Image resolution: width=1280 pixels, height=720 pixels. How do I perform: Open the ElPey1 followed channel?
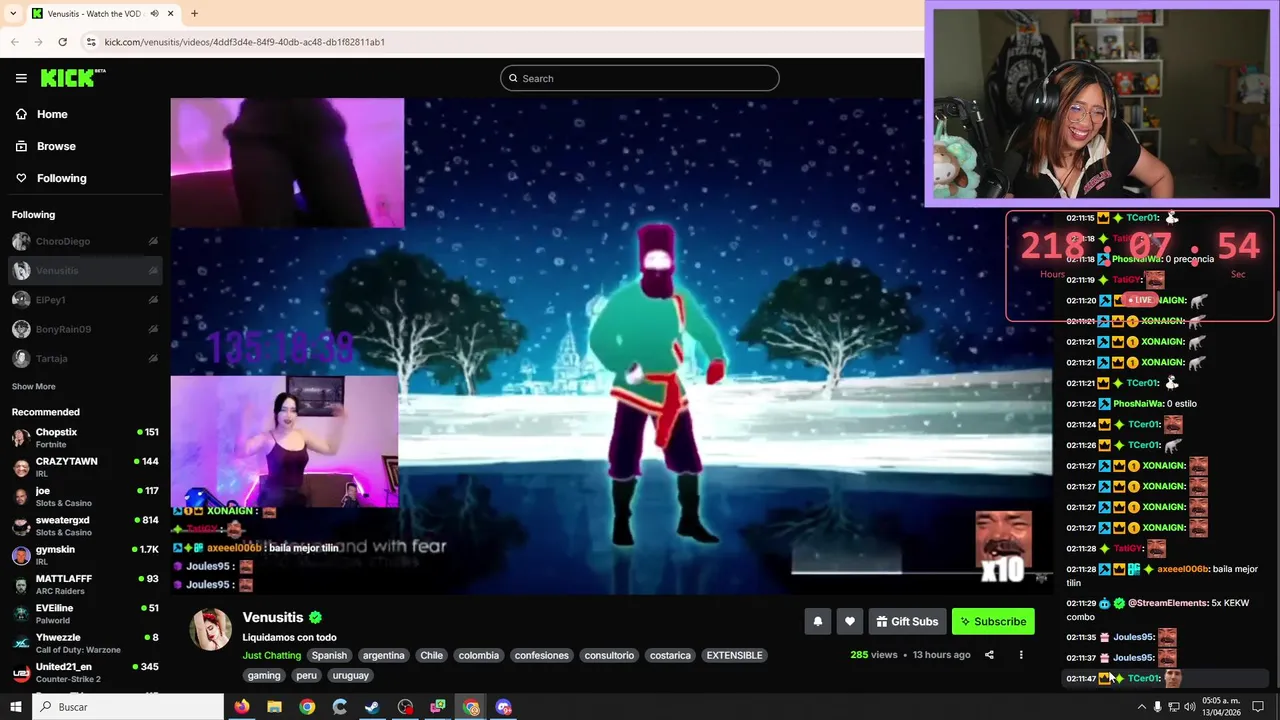[84, 299]
